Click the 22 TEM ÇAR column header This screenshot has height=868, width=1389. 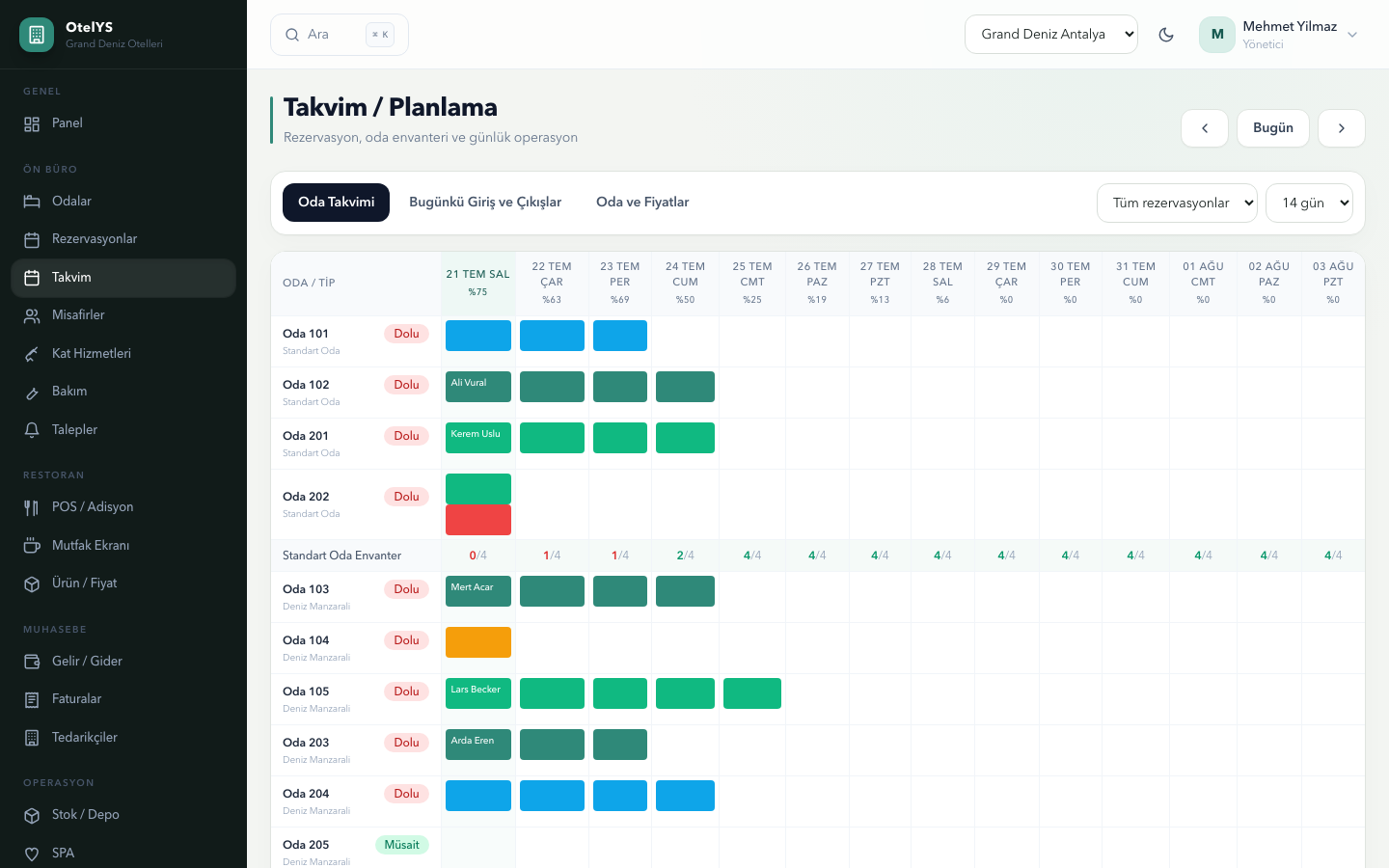point(552,283)
